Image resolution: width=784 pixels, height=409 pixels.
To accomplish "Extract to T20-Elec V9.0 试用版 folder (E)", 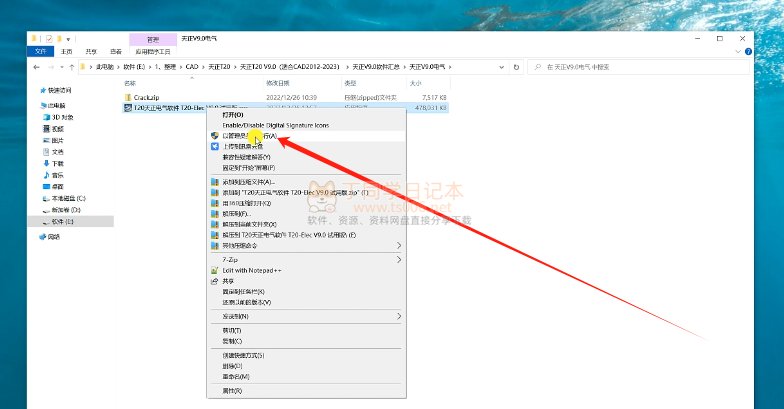I will (x=289, y=235).
